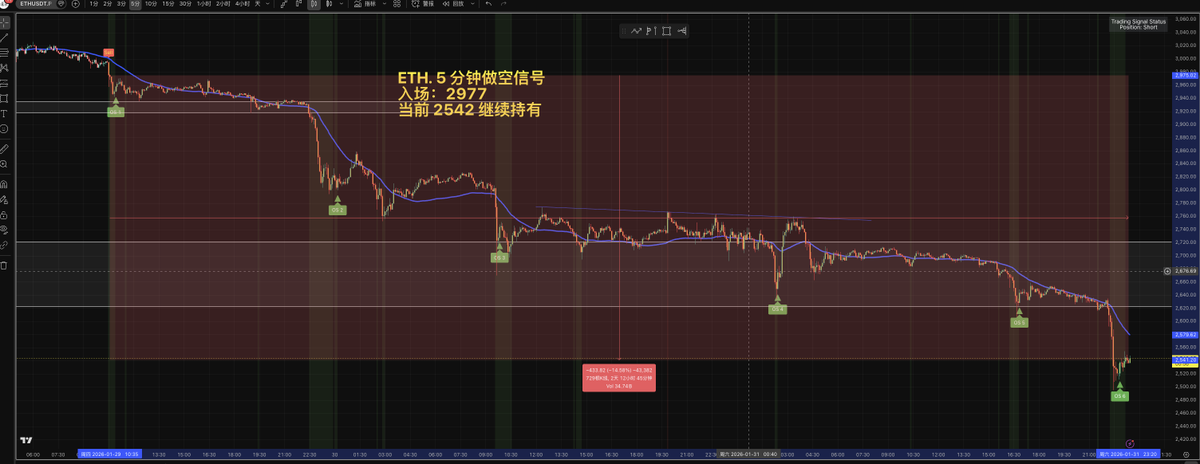Image resolution: width=1200 pixels, height=464 pixels.
Task: Select the geometric shapes tool in sidebar
Action: tap(5, 98)
